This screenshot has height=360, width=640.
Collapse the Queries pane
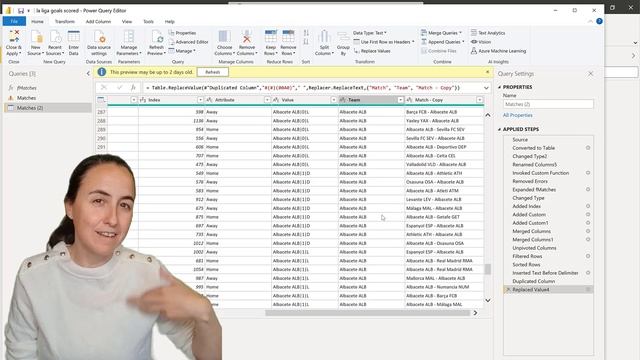(x=88, y=73)
